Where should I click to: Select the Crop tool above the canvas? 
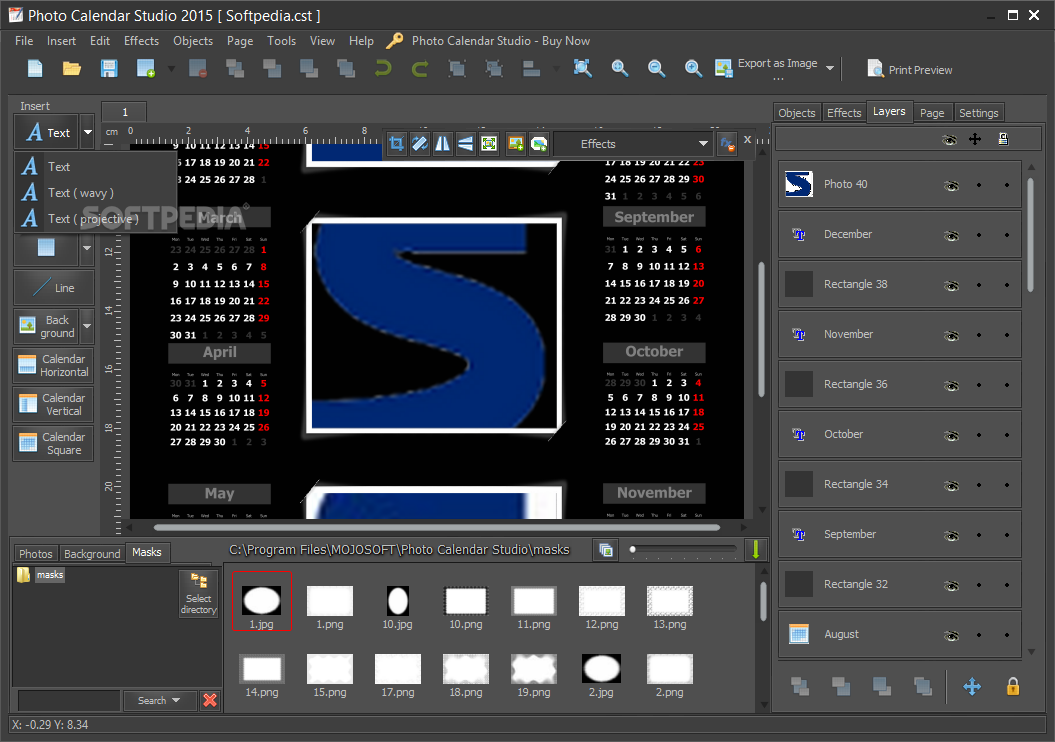tap(397, 144)
